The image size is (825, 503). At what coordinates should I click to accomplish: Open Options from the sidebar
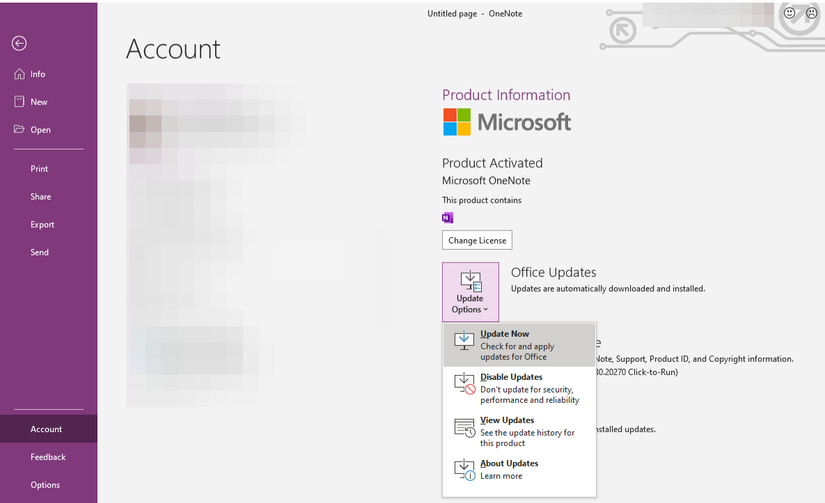click(x=45, y=485)
